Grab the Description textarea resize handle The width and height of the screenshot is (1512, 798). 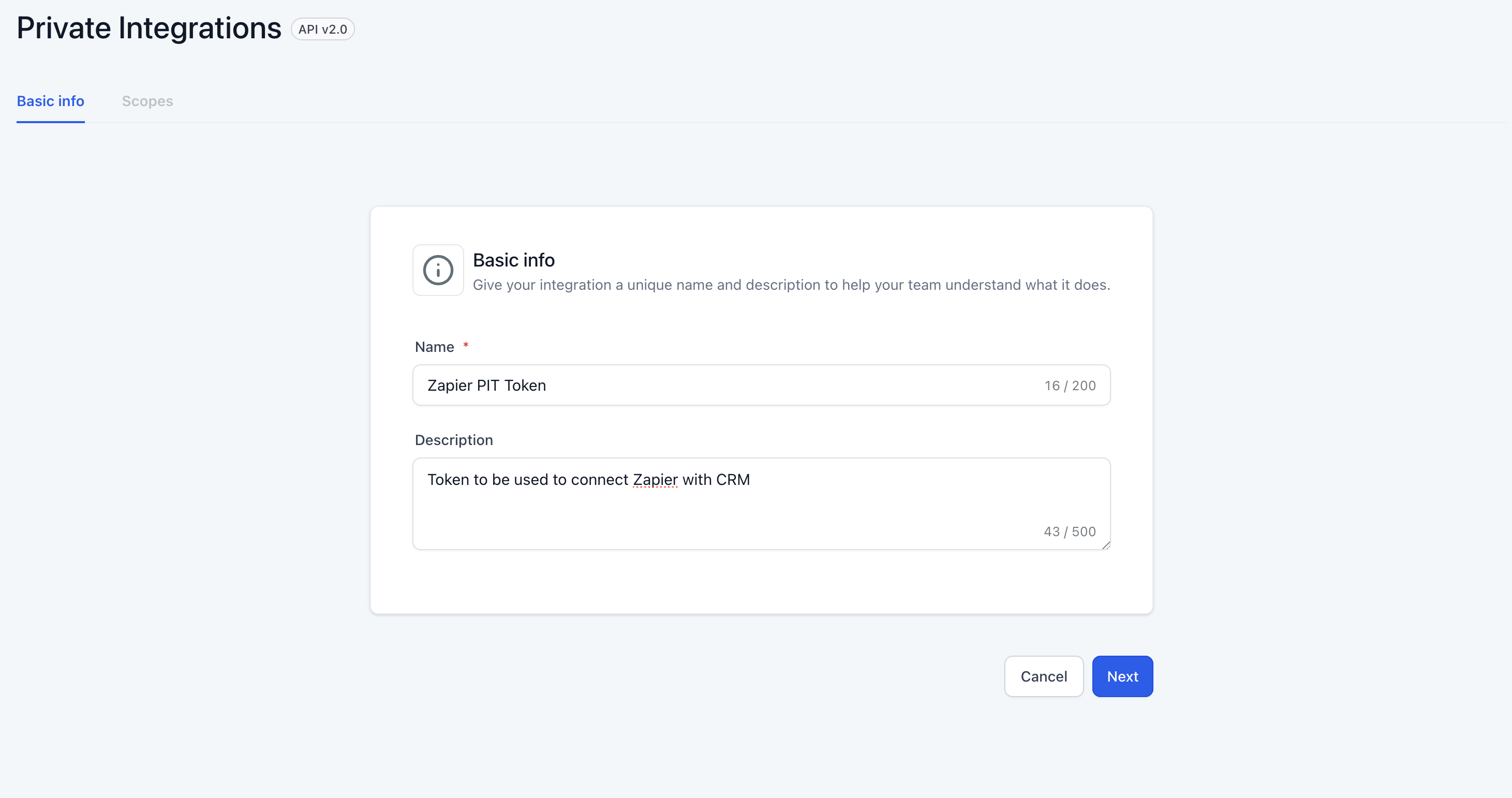[x=1106, y=545]
